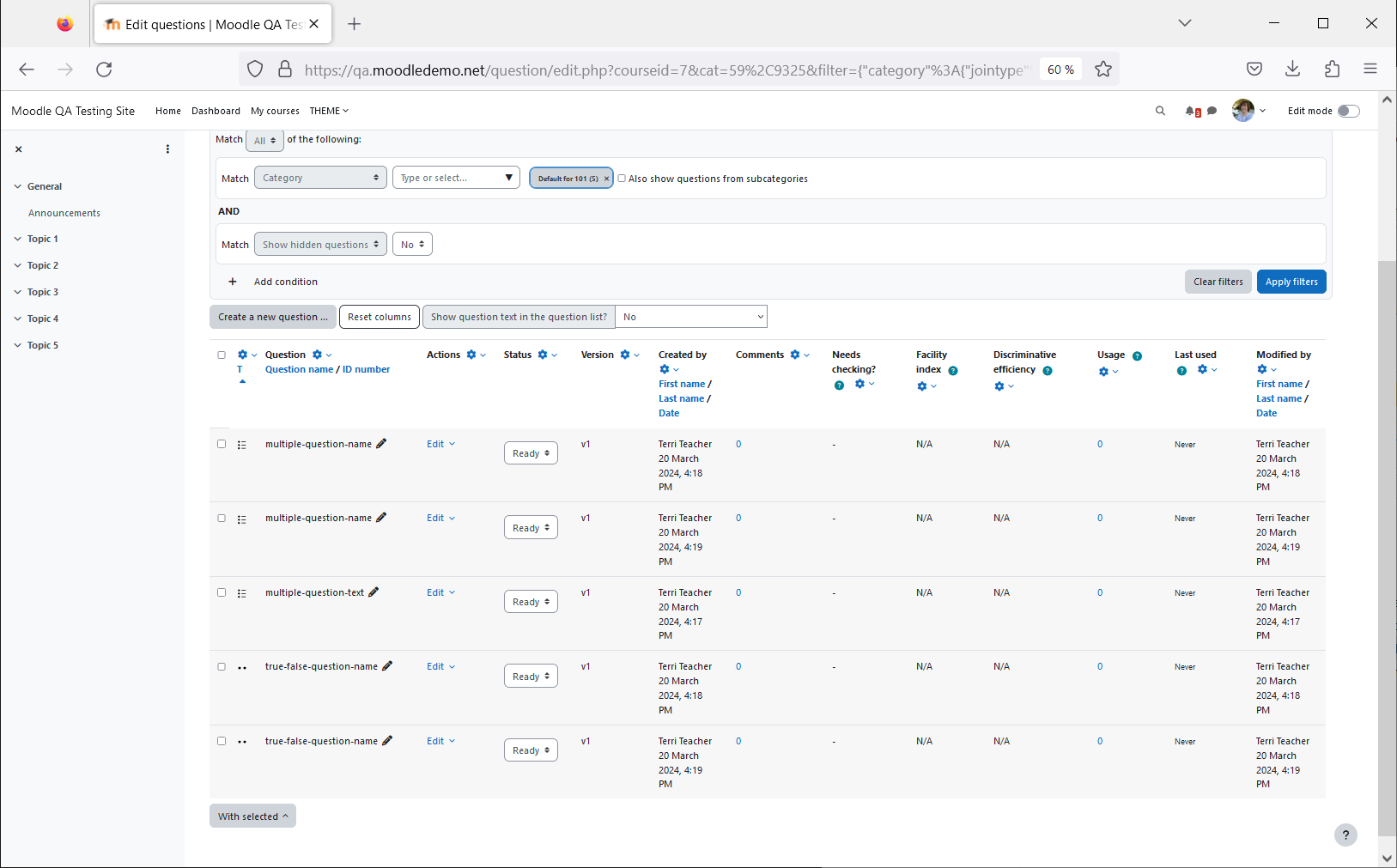Open the user avatar menu

click(x=1248, y=110)
